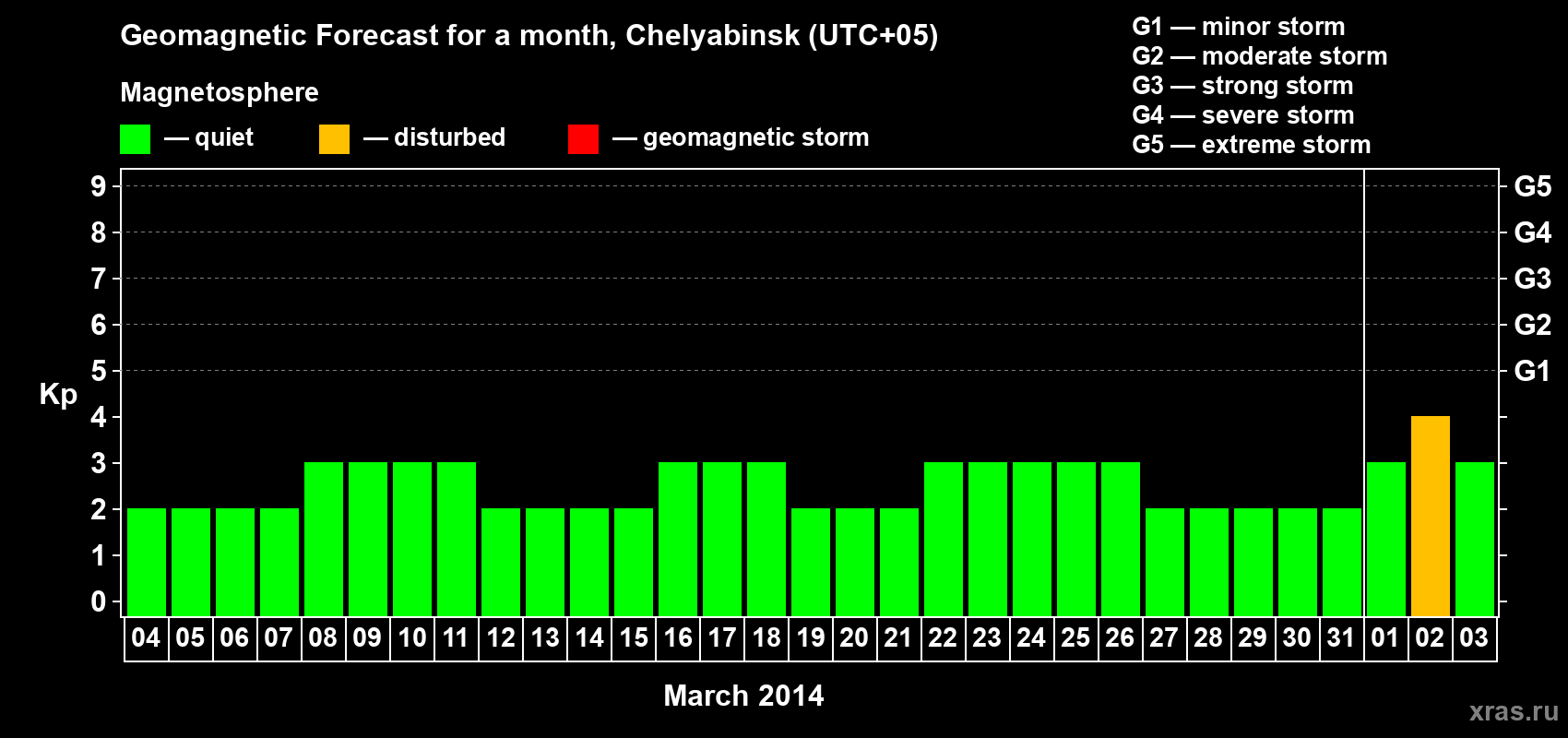Click the bar for March 16

click(678, 539)
